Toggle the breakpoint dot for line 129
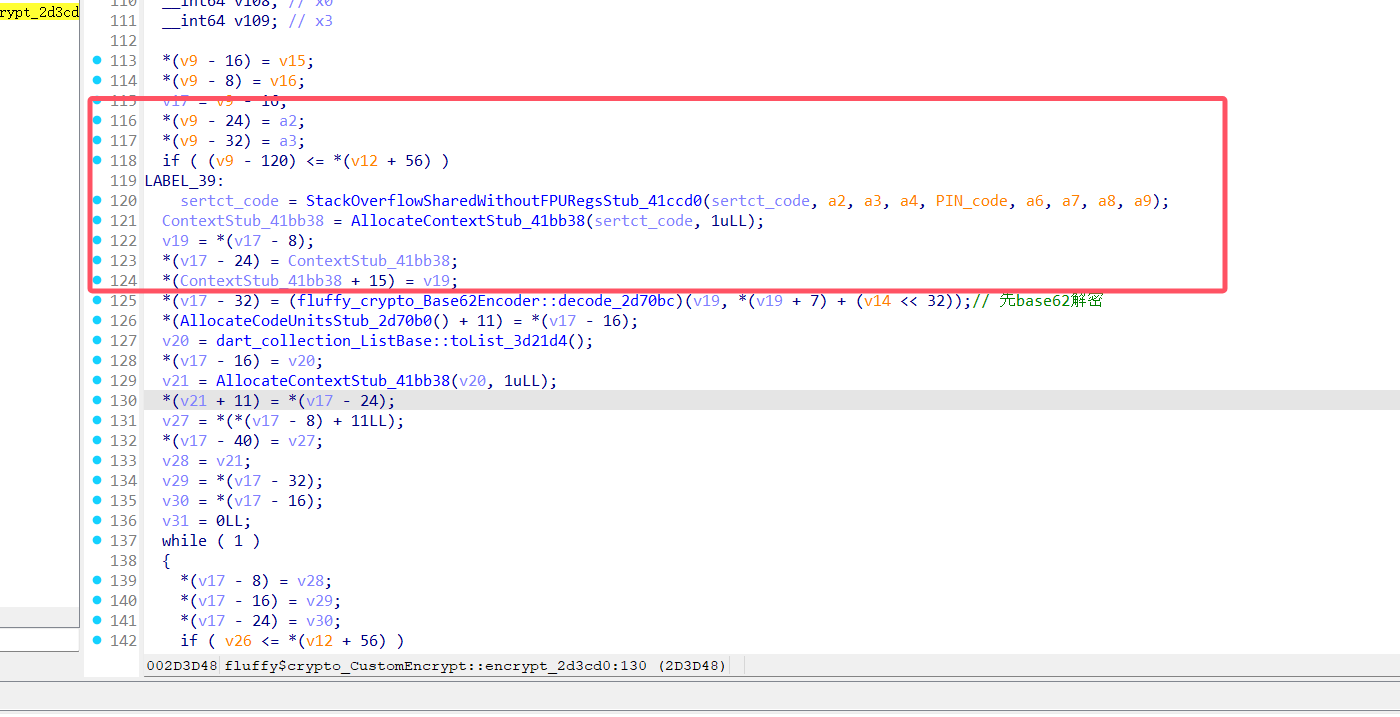This screenshot has width=1400, height=717. 96,381
